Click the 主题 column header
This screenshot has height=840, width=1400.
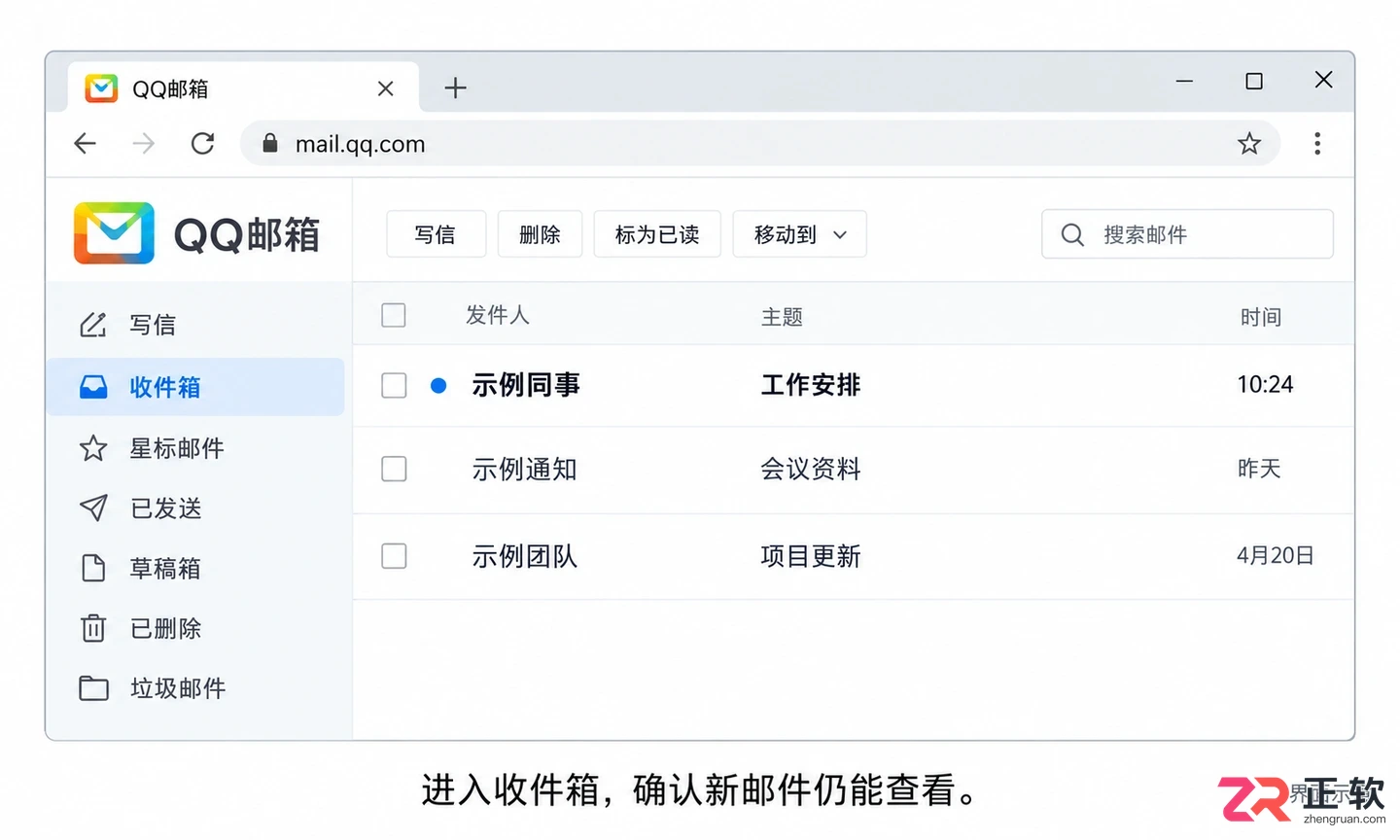782,317
